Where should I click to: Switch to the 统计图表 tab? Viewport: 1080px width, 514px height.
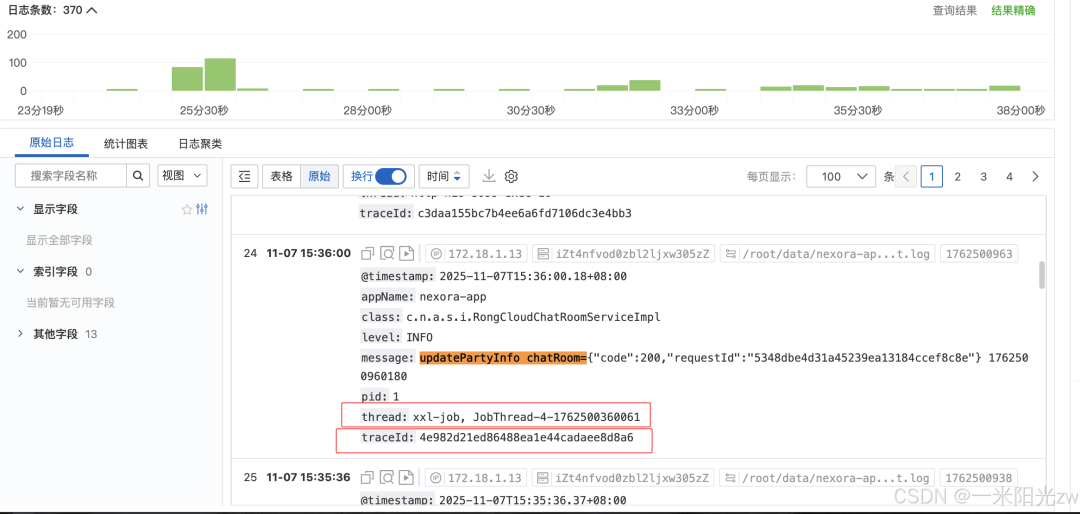point(125,144)
